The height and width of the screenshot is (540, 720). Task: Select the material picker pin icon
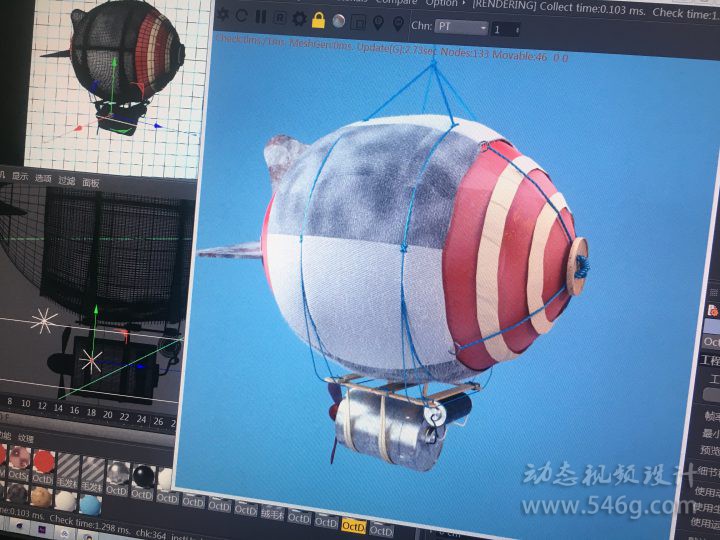tap(398, 24)
